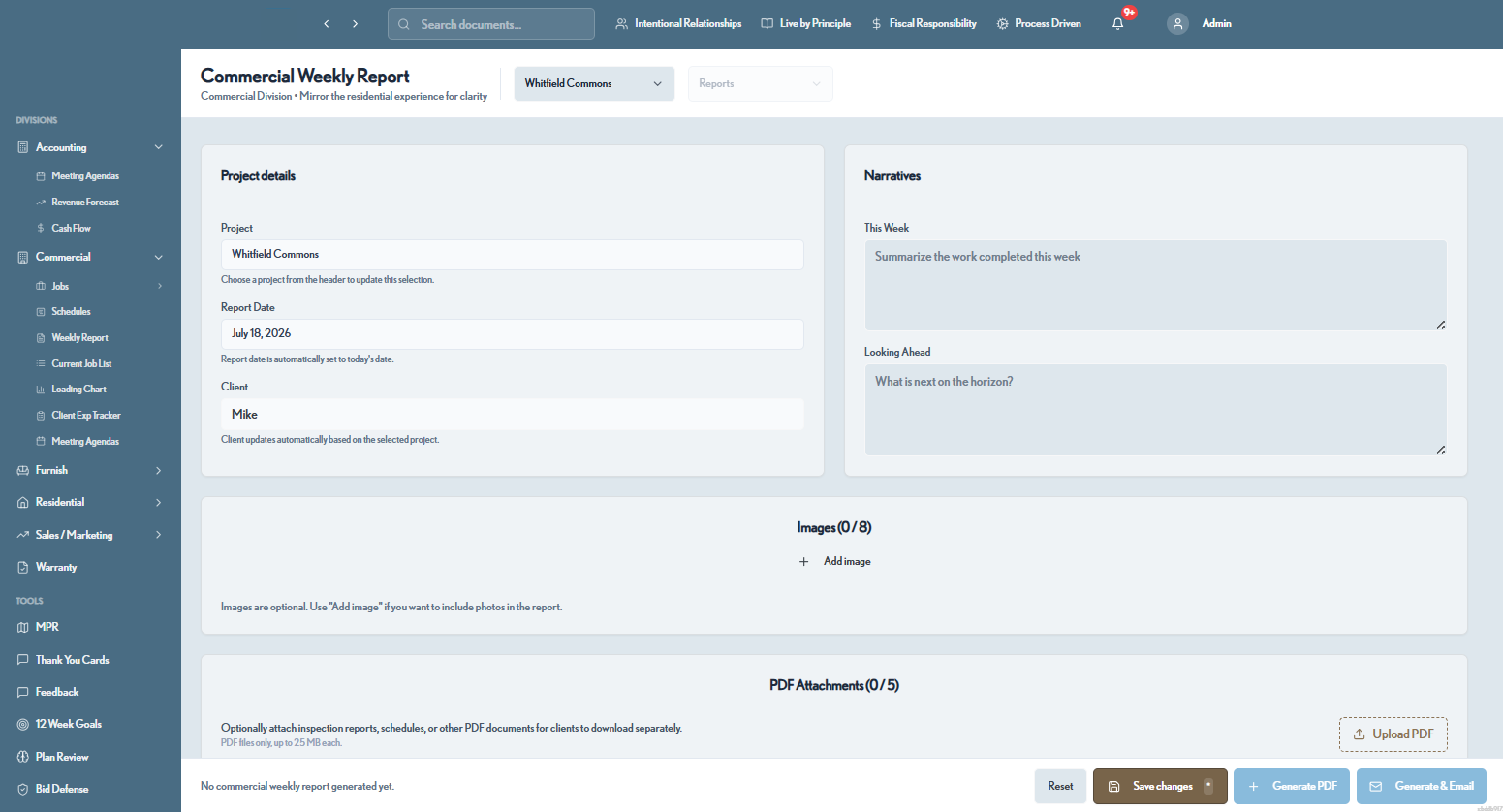Open Commercial Meeting Agendas item

point(85,442)
